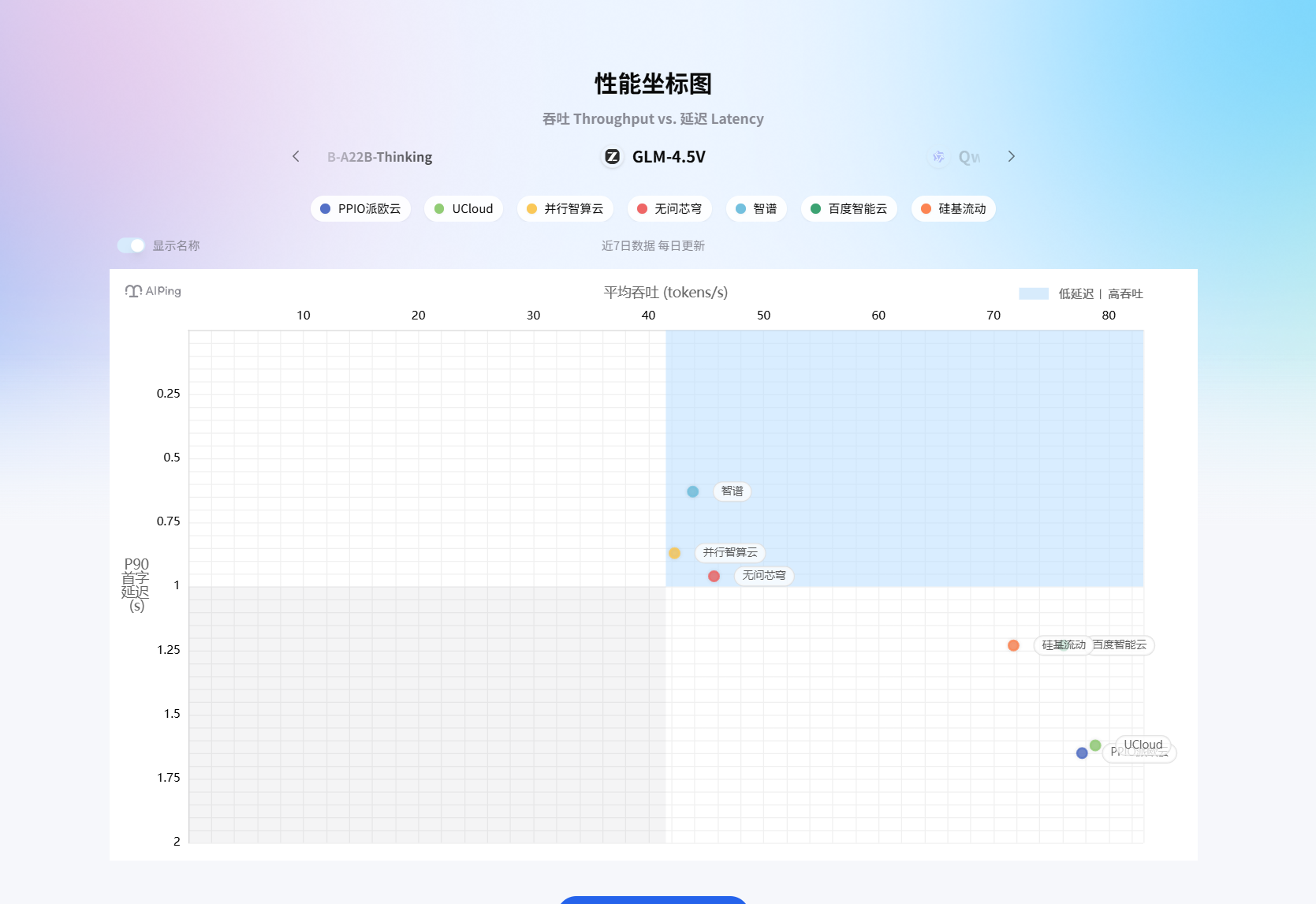Toggle 并行智算云 legend filter

click(x=565, y=208)
